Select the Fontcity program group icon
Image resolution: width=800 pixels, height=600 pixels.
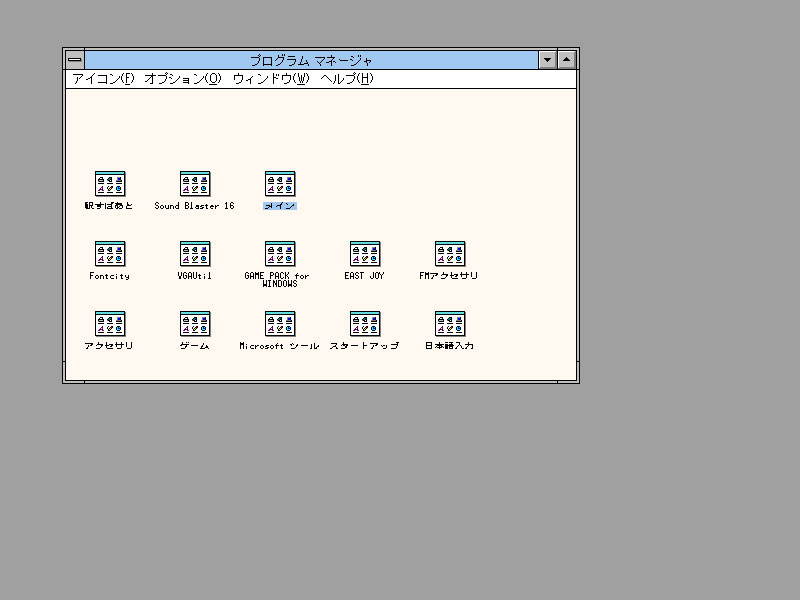point(110,254)
